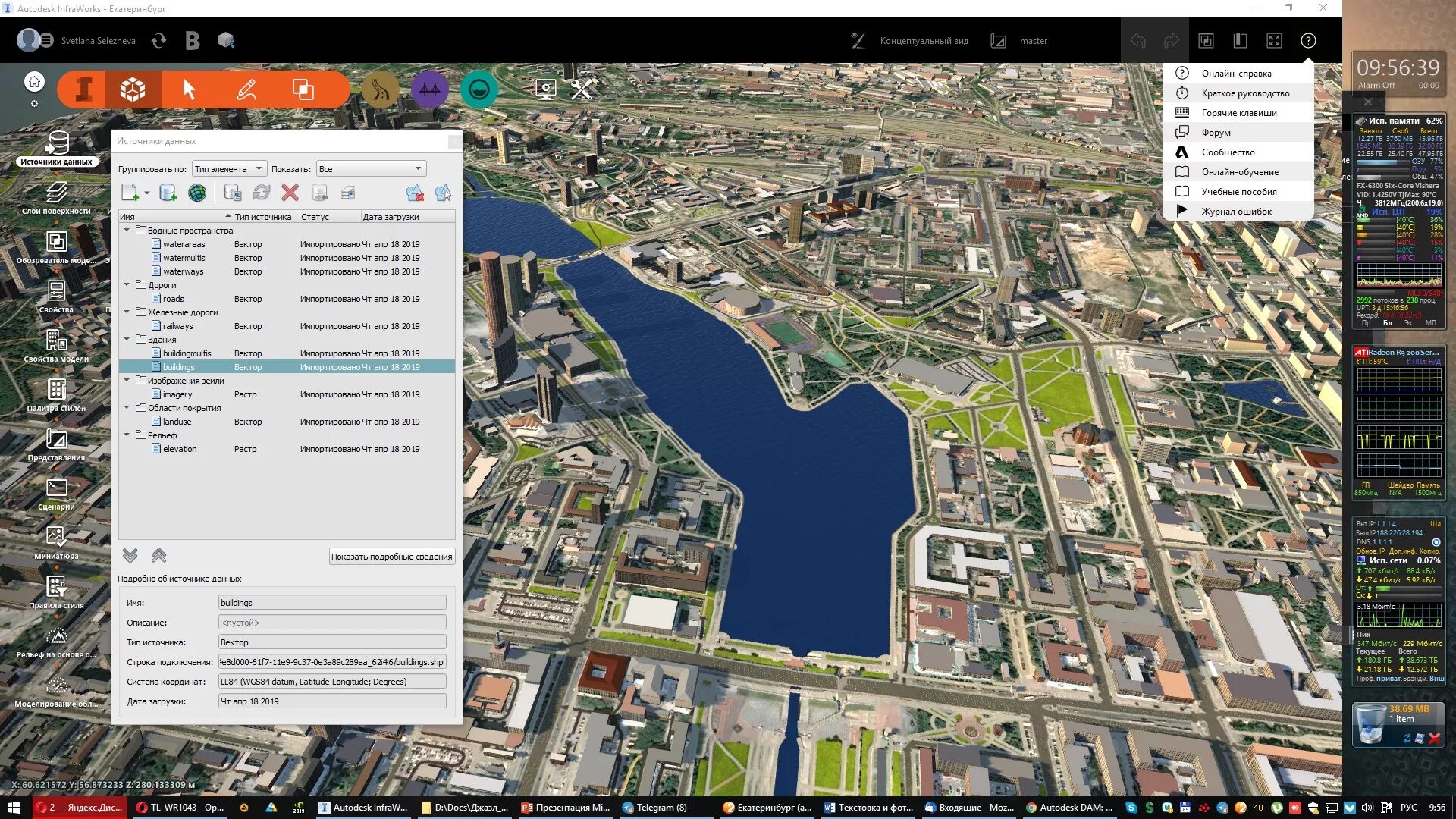Viewport: 1456px width, 819px height.
Task: Click the red X delete data source icon
Action: click(290, 193)
